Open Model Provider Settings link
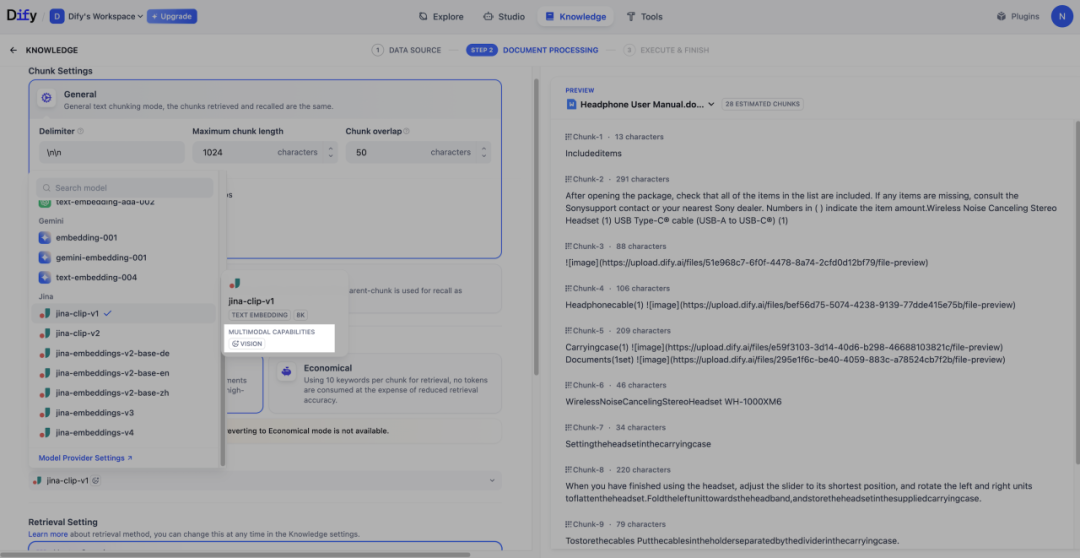 [x=85, y=458]
